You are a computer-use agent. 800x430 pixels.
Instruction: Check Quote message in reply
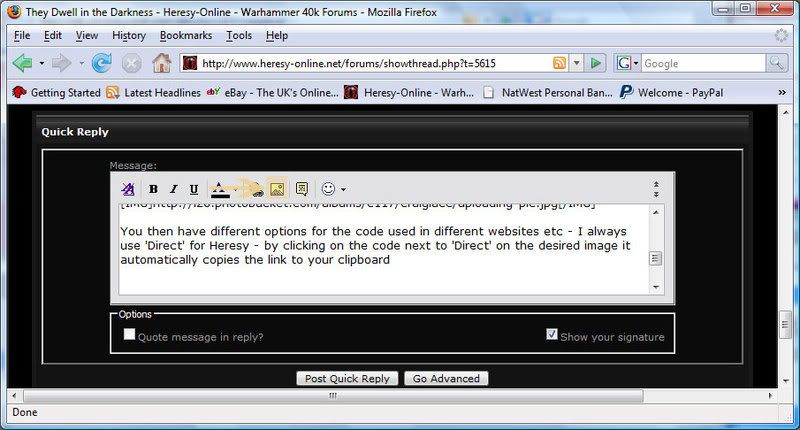pyautogui.click(x=130, y=334)
